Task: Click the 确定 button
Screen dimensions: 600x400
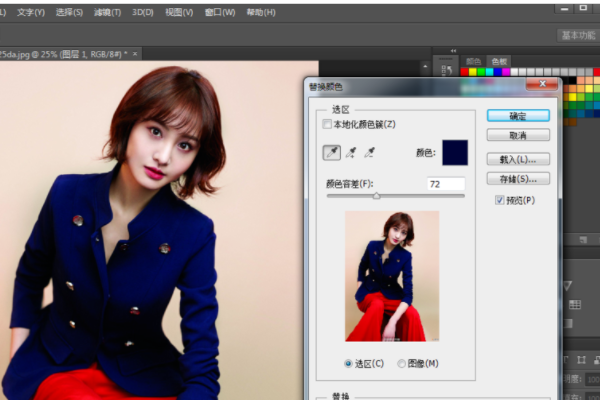Action: click(518, 116)
